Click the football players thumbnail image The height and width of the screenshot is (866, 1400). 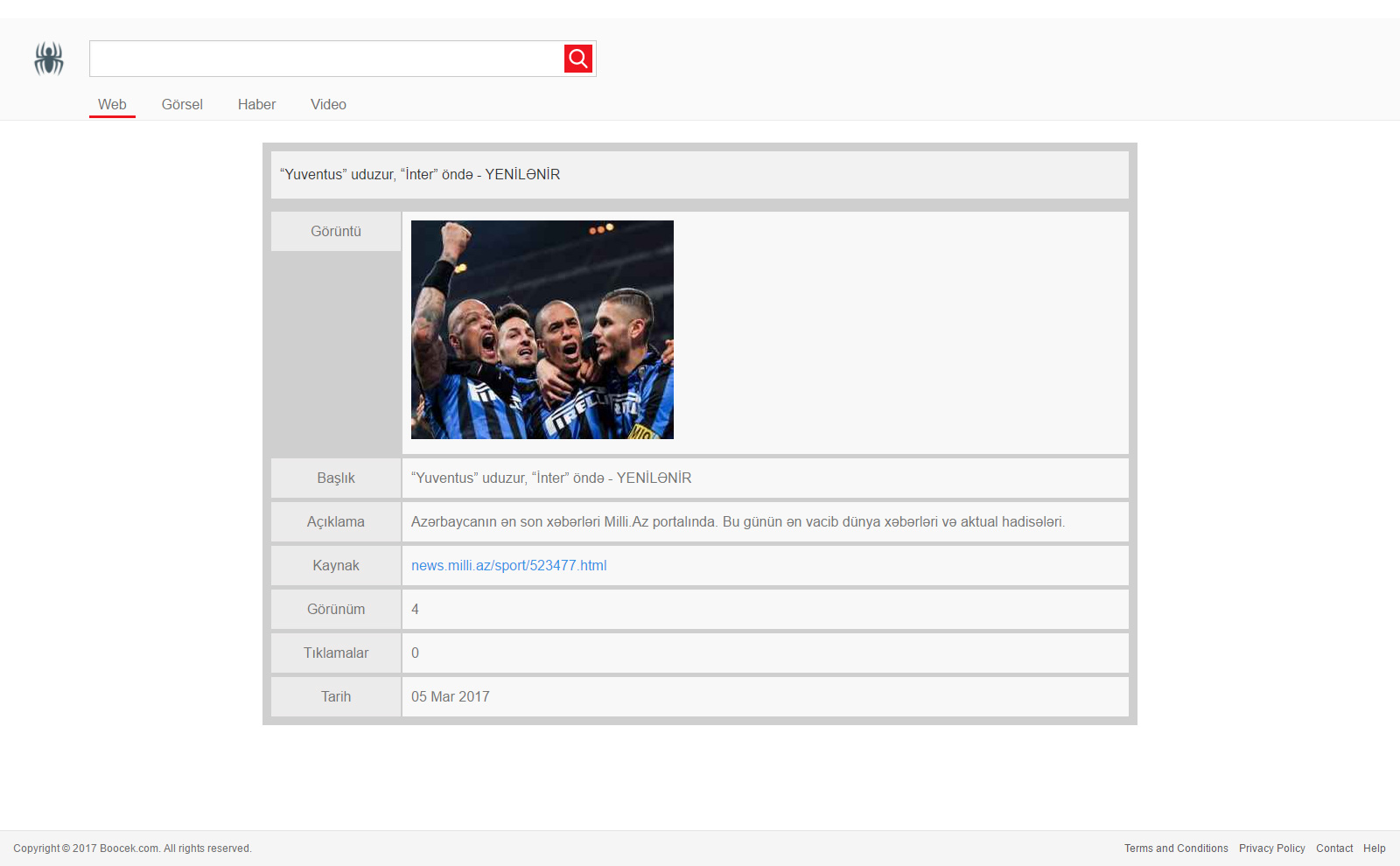coord(542,330)
